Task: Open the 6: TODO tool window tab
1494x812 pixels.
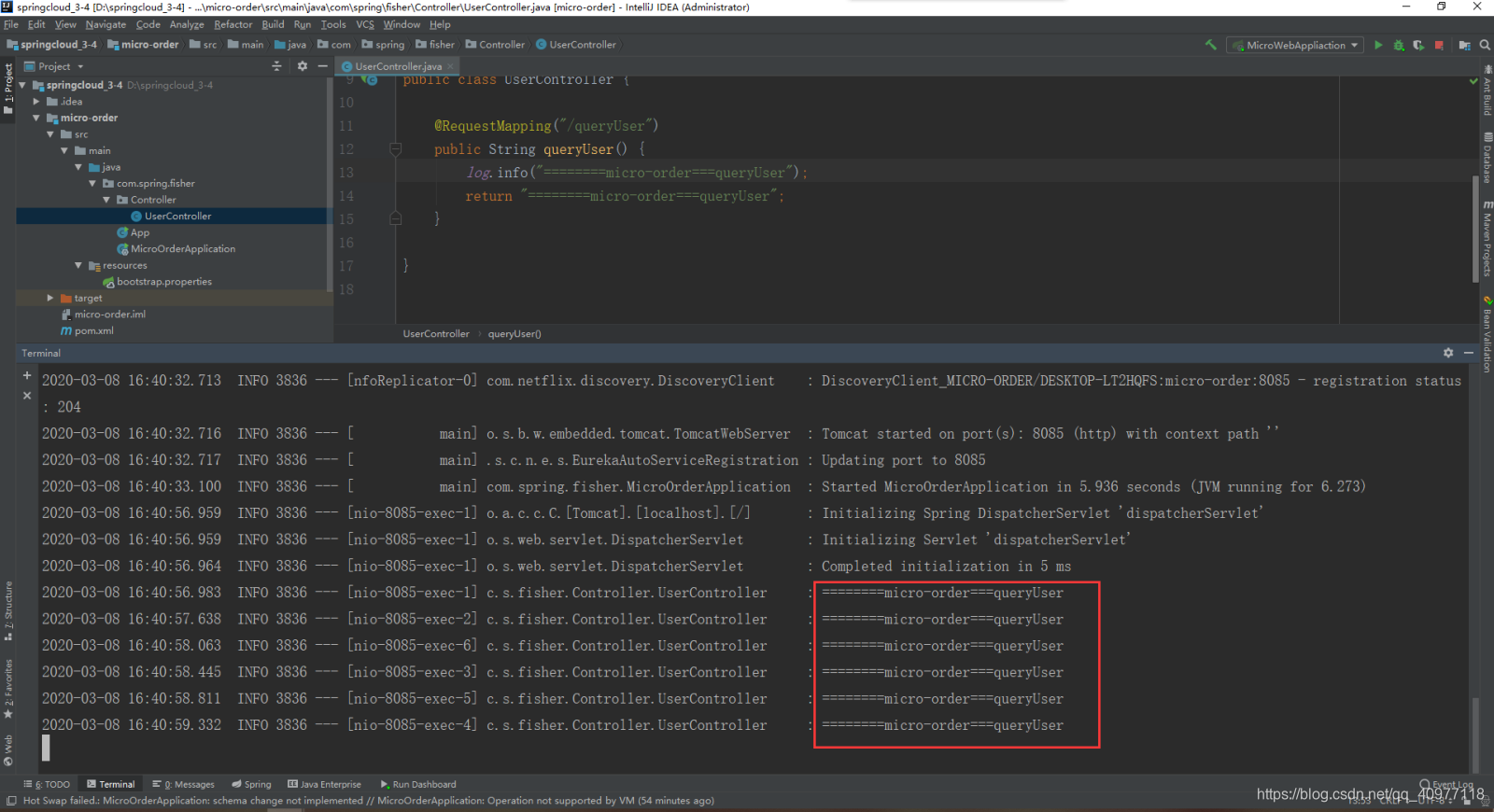Action: 48,784
